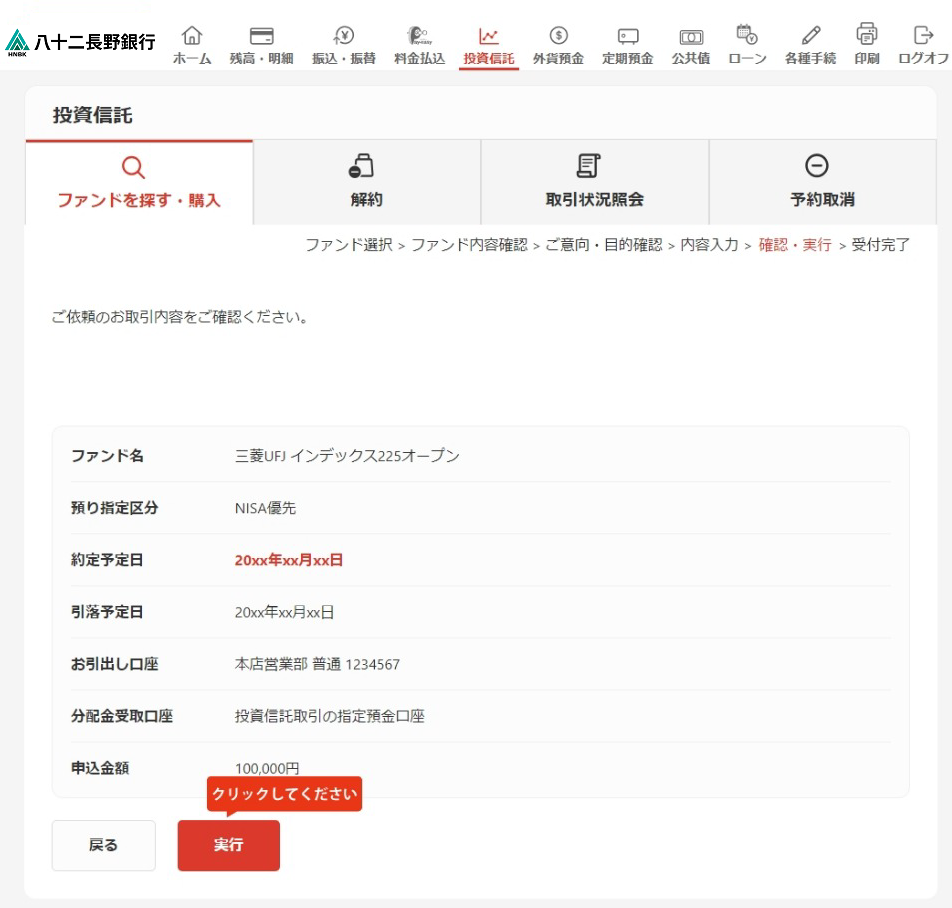Image resolution: width=952 pixels, height=908 pixels.
Task: Click the ローン calendar icon
Action: pos(747,36)
